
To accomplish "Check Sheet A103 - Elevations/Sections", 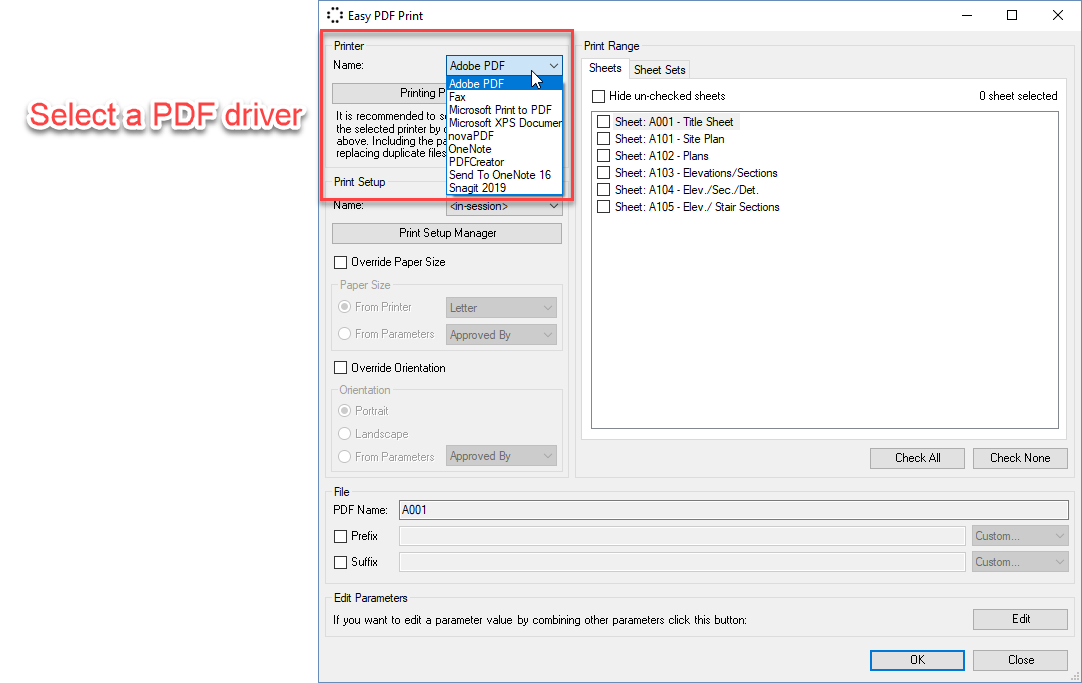I will (x=603, y=172).
